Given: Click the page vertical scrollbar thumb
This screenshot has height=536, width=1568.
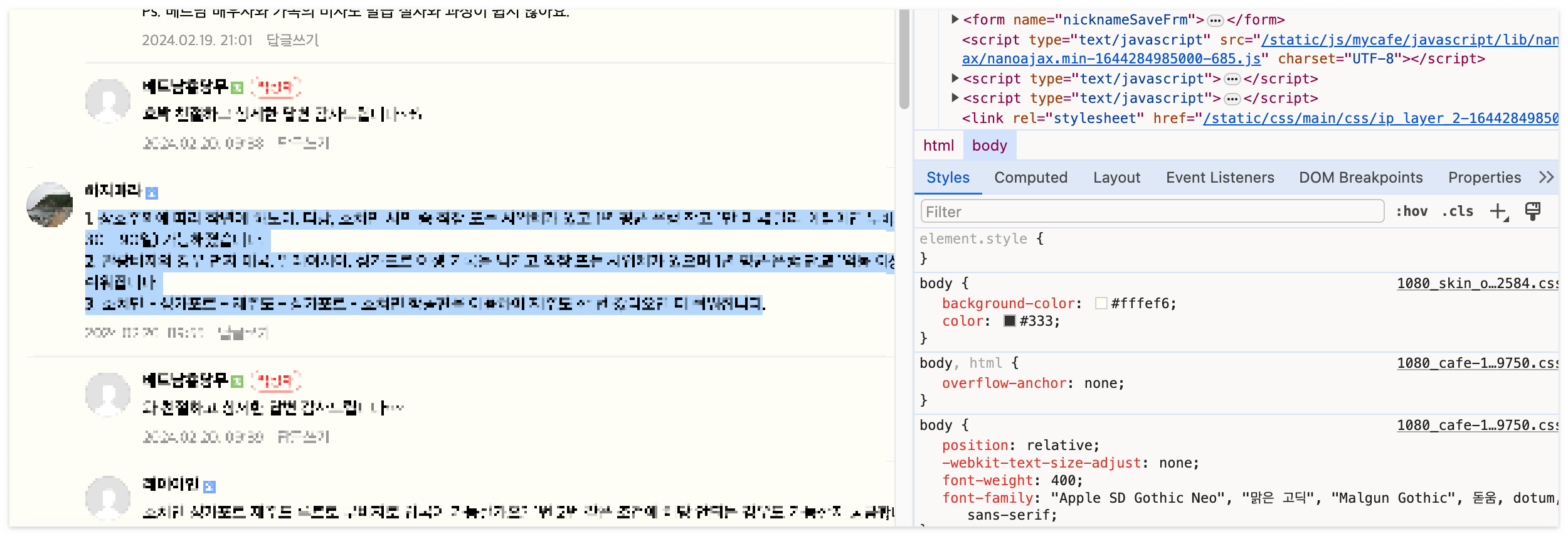Looking at the screenshot, I should coord(904,59).
